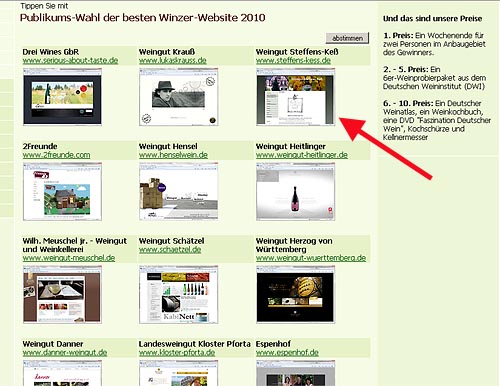Click the Drei Wines GbR heading
Screen dimensions: 500x386
[51, 52]
